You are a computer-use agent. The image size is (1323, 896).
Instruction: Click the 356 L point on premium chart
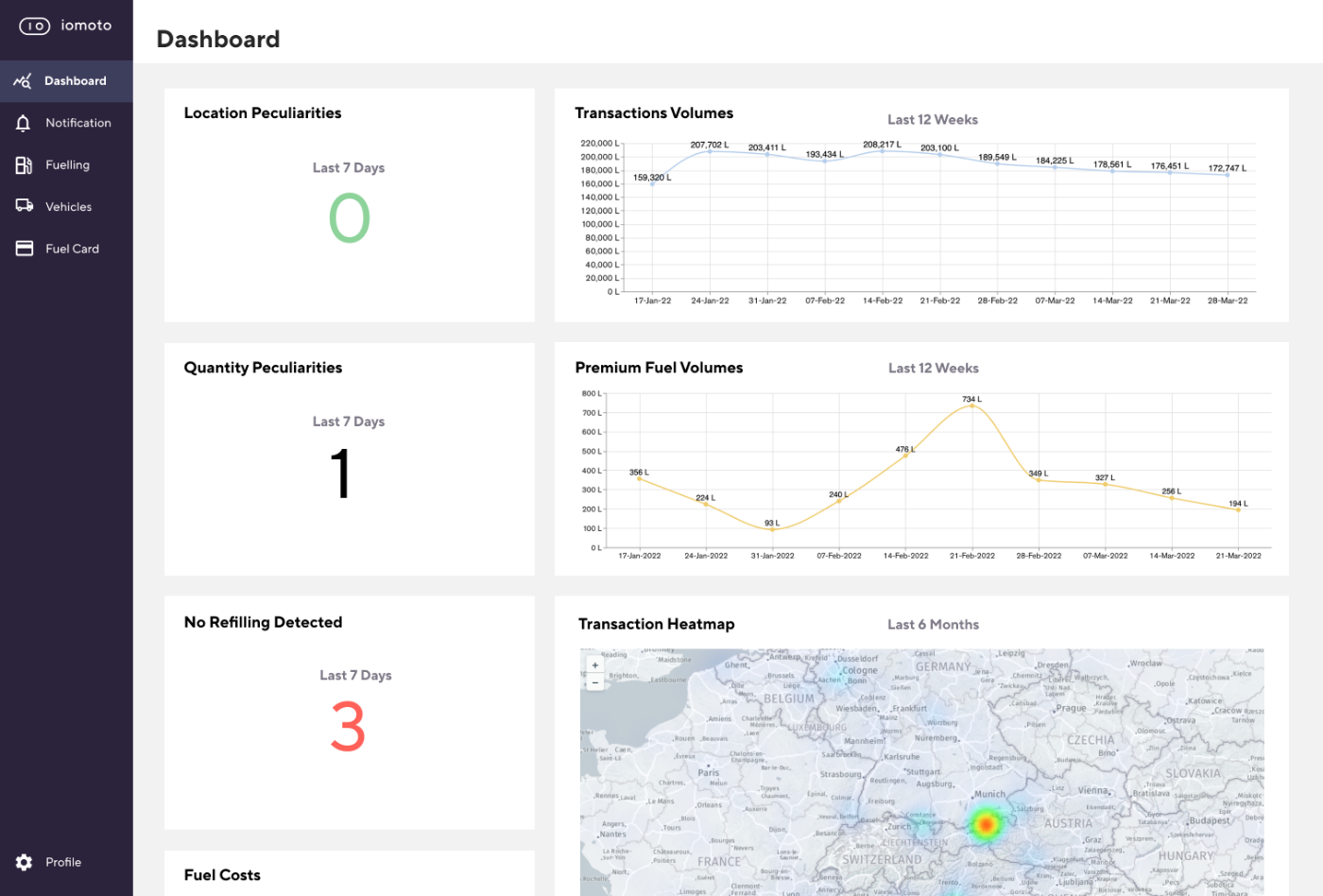pyautogui.click(x=640, y=479)
